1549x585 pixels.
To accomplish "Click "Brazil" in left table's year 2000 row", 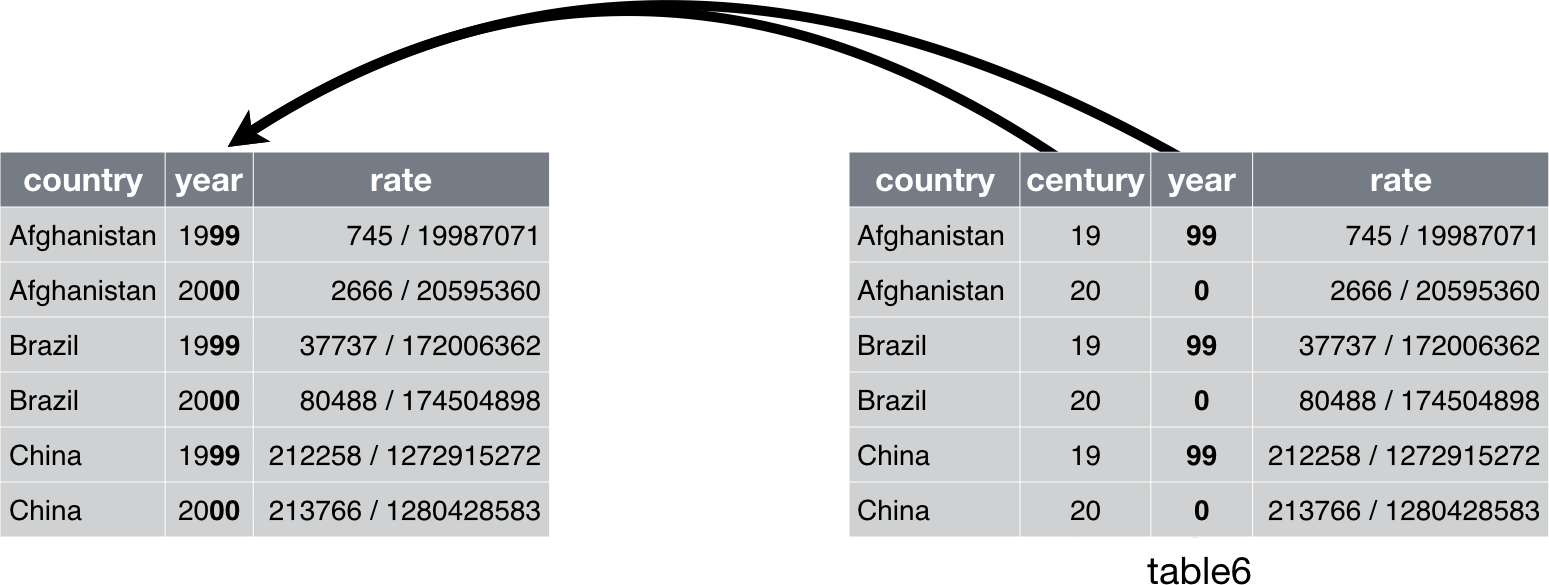I will (x=44, y=401).
